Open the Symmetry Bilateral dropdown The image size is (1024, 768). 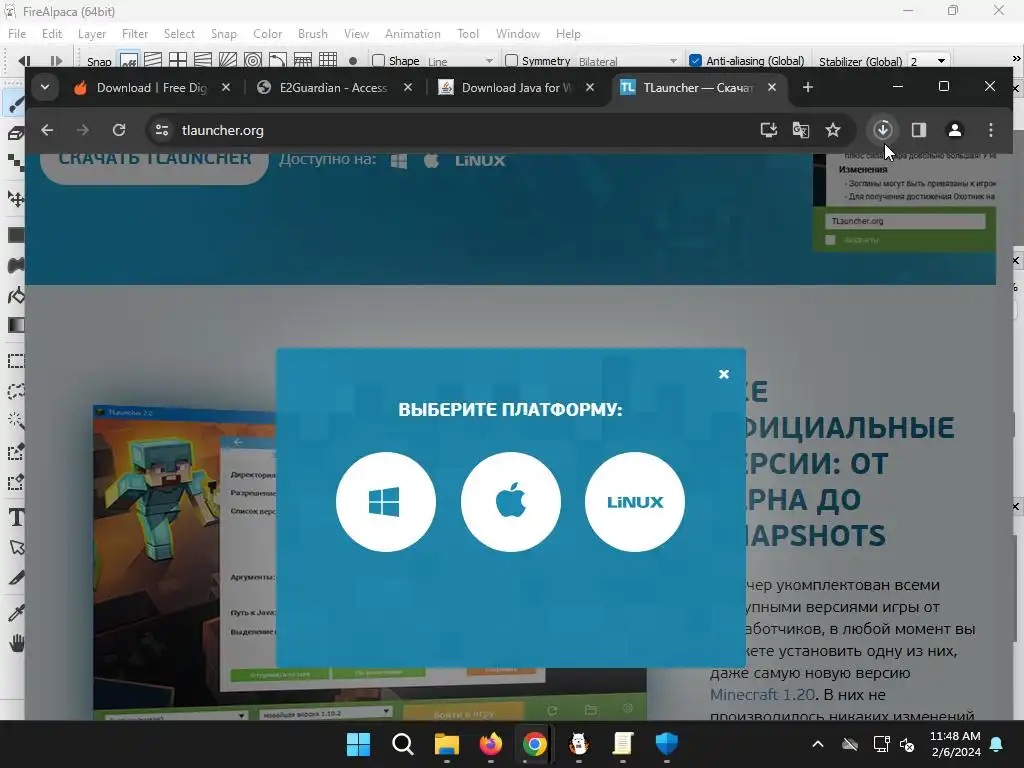click(628, 61)
